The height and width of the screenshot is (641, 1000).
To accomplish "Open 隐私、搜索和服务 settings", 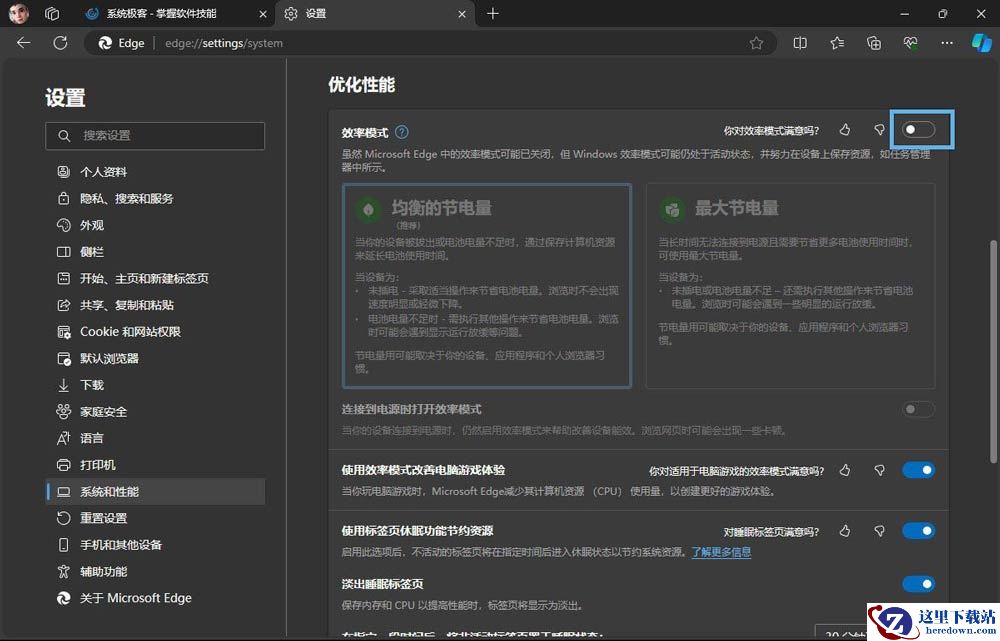I will click(155, 198).
